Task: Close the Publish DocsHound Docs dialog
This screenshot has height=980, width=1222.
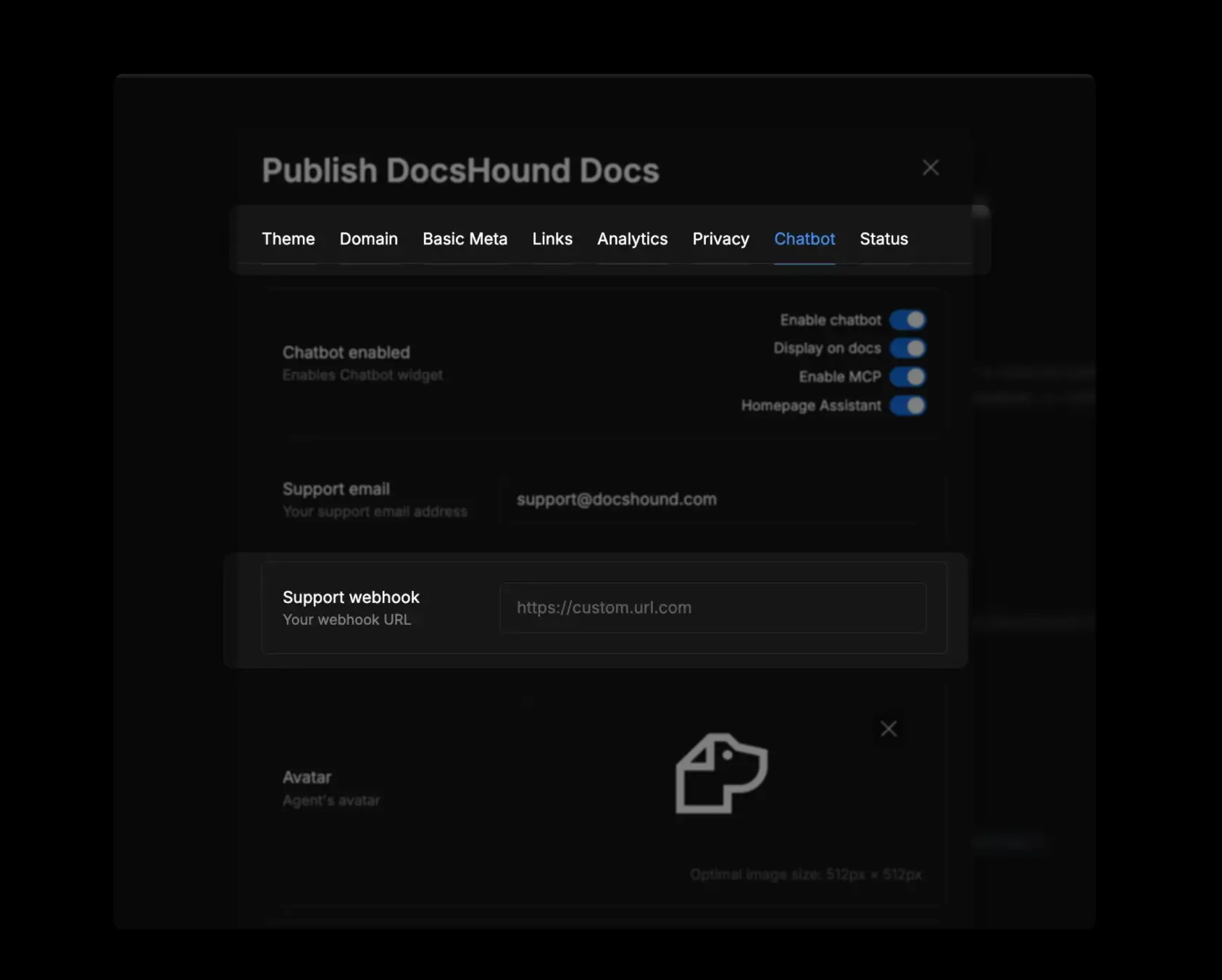Action: click(x=931, y=167)
